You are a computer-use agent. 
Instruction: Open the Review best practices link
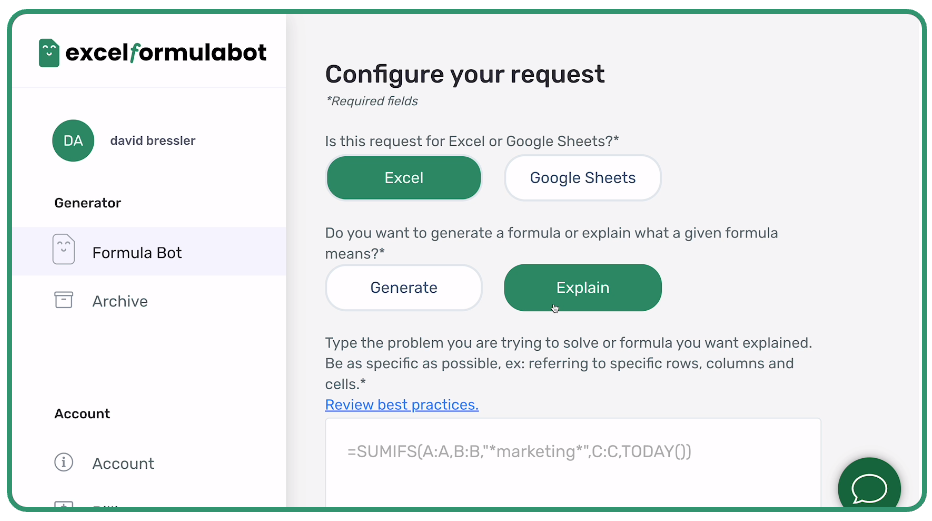pos(402,405)
